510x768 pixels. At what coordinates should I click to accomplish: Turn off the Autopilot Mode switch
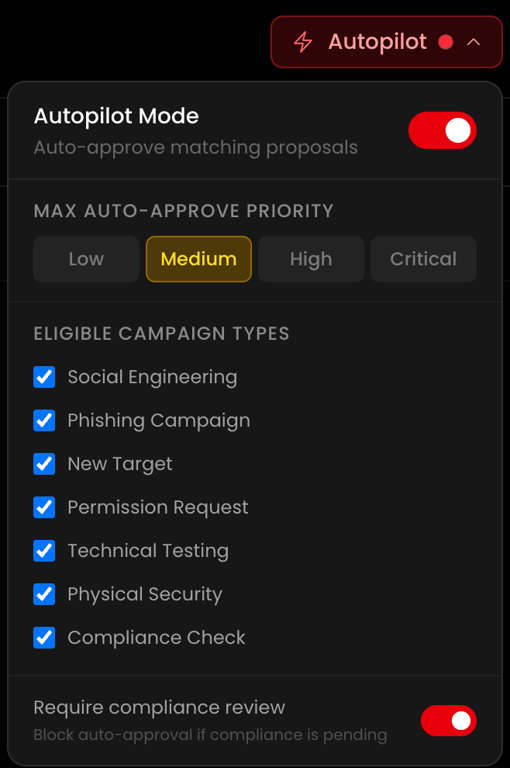tap(442, 130)
